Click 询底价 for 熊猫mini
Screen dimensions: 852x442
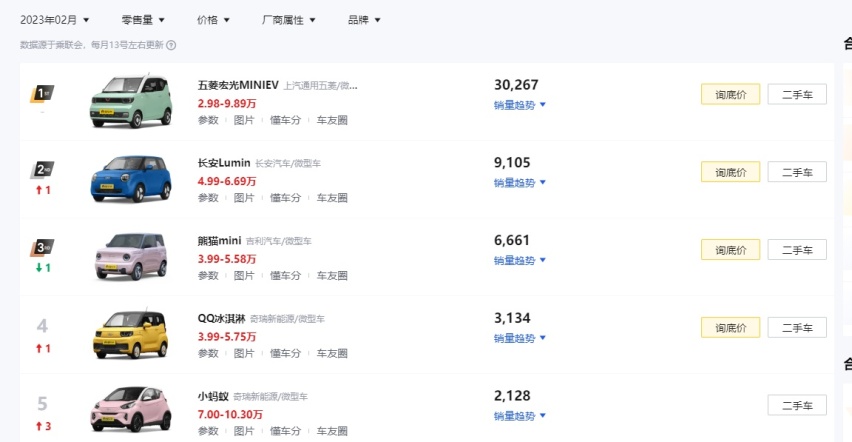[730, 250]
